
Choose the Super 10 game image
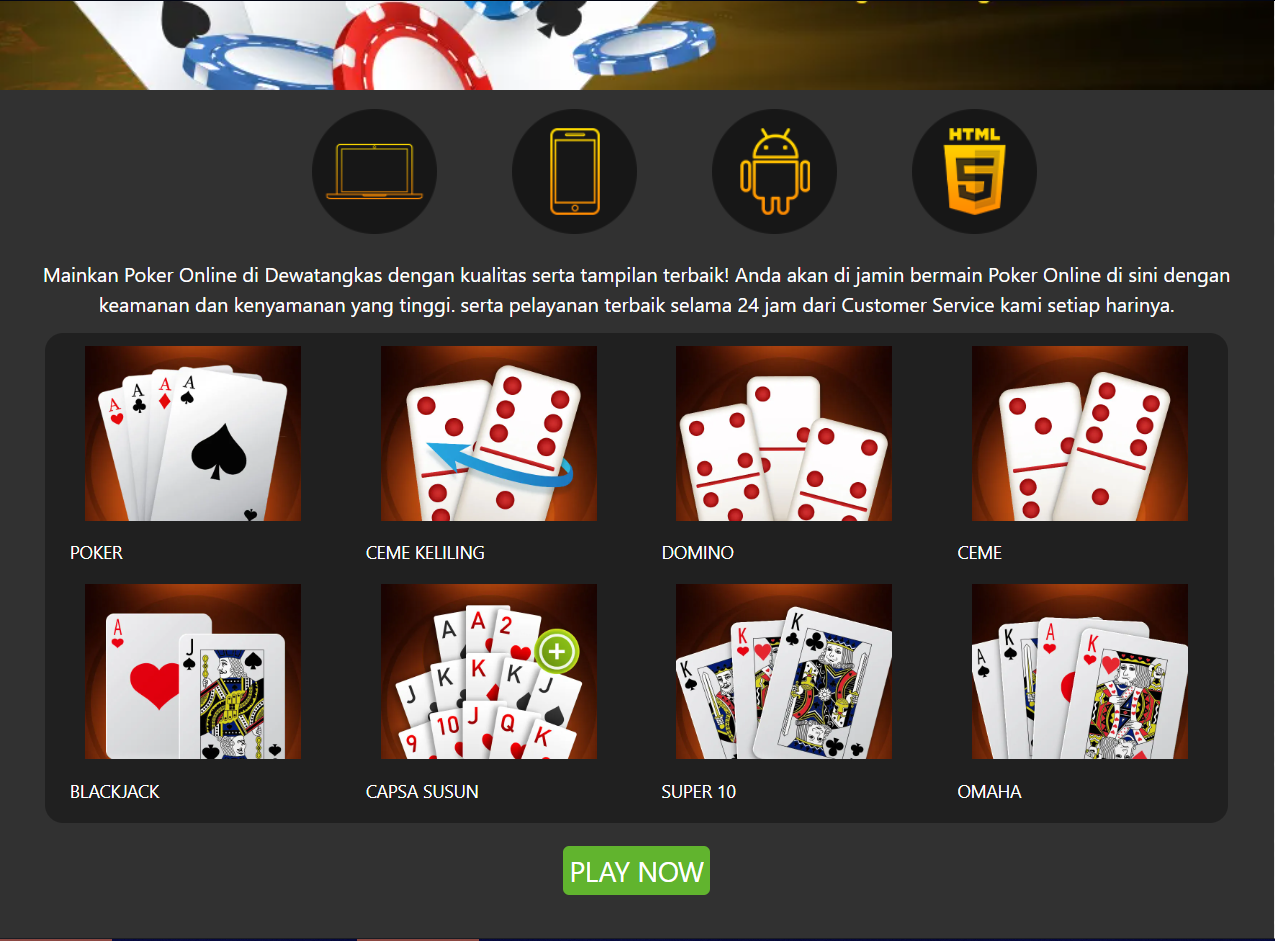click(x=784, y=671)
